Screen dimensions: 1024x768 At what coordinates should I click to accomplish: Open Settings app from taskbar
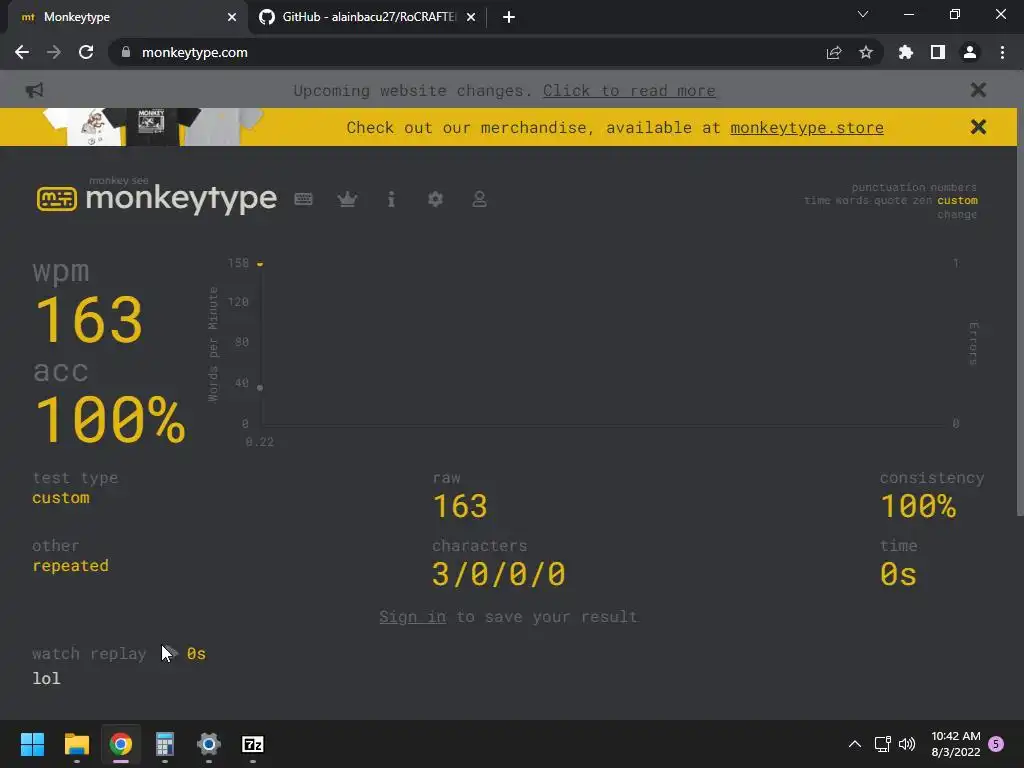point(209,744)
